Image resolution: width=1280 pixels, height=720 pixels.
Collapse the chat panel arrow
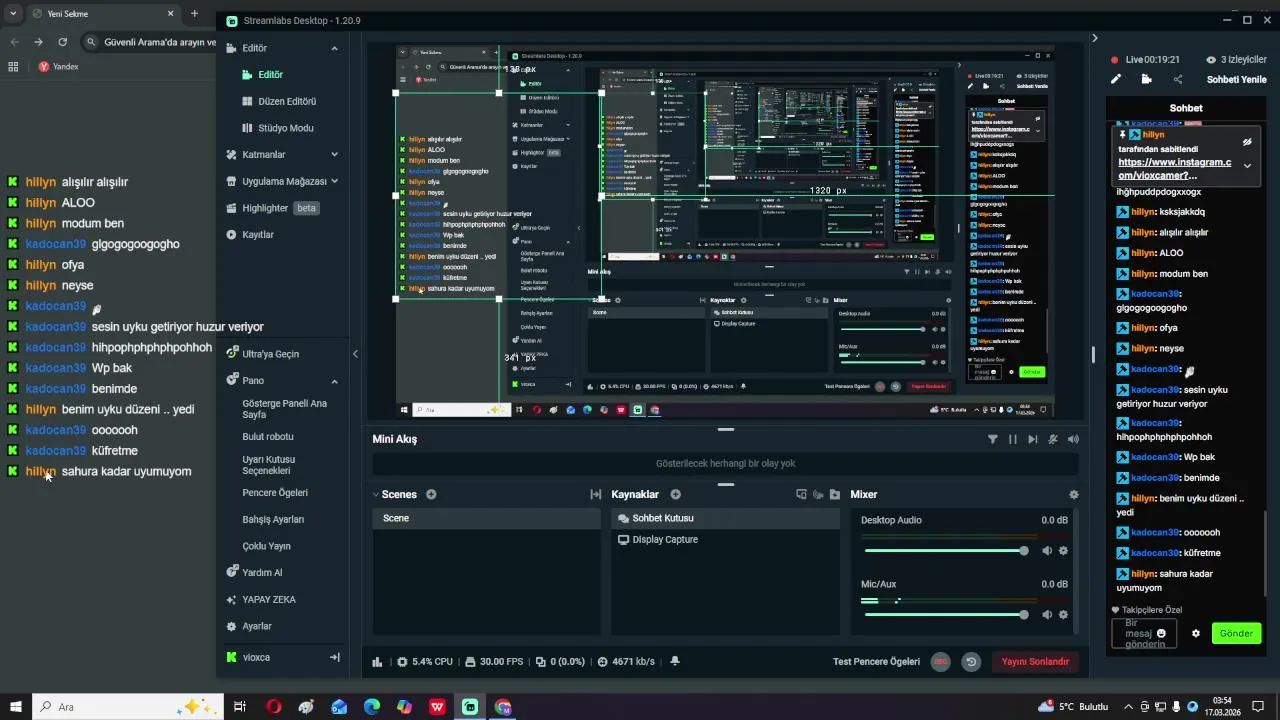point(1094,38)
